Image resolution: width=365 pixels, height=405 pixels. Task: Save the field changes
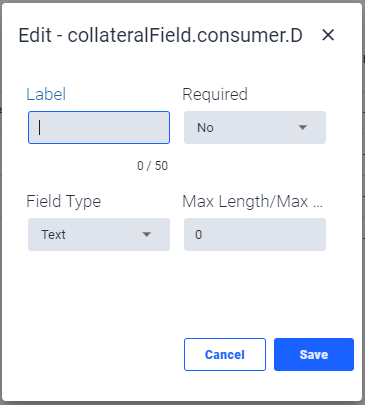[x=314, y=354]
